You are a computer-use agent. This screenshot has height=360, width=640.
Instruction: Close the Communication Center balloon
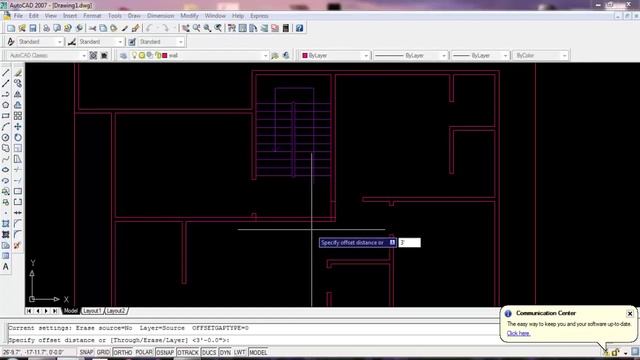pos(630,313)
